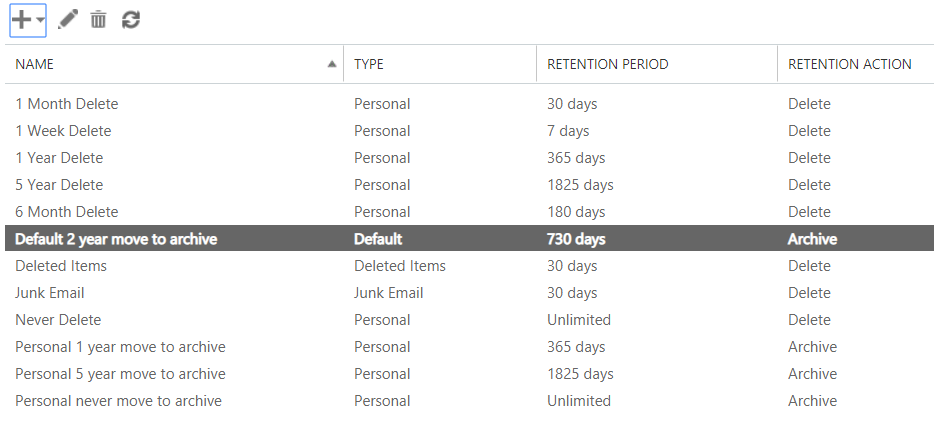The height and width of the screenshot is (427, 934).
Task: Select Default 2 year move to archive
Action: 116,239
